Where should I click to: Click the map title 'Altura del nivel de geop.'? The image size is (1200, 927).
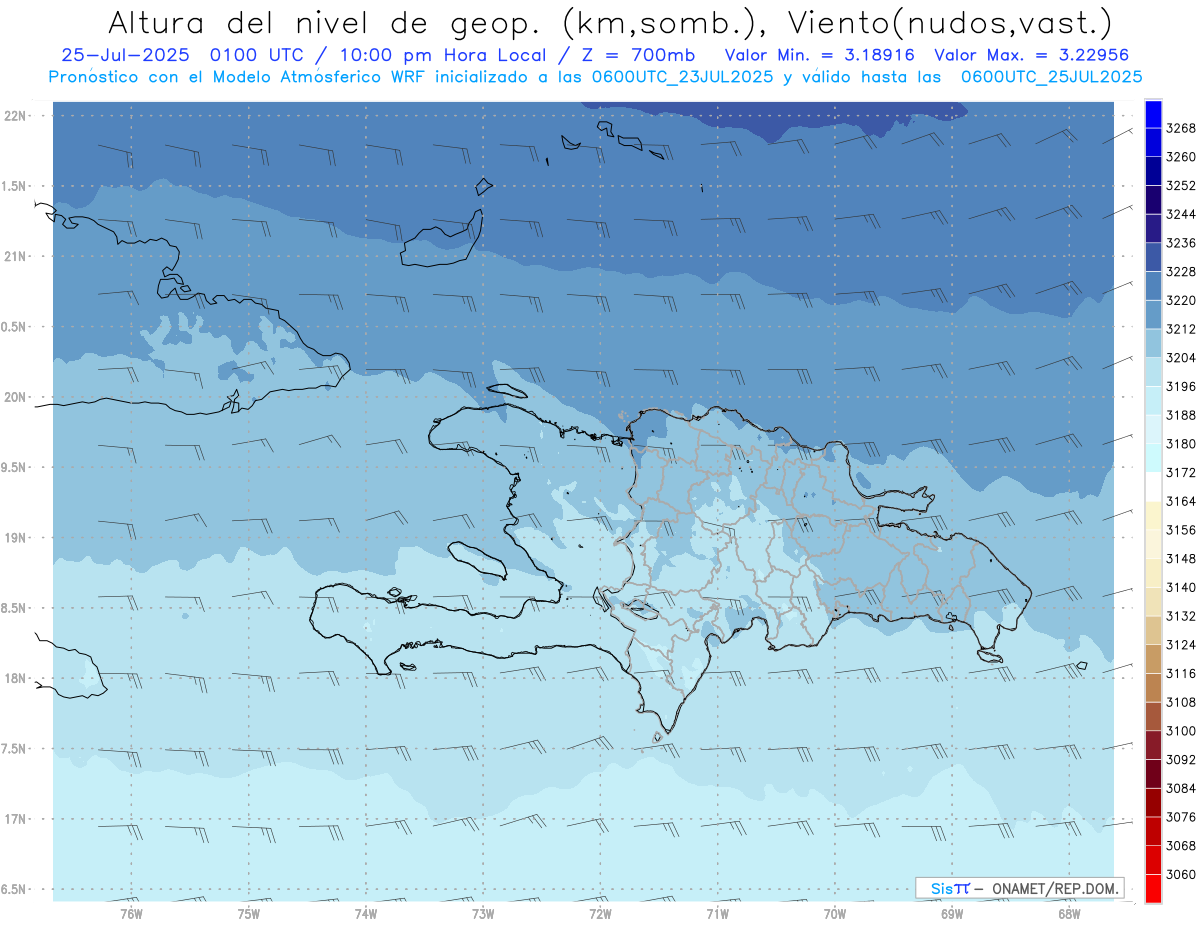[x=326, y=22]
